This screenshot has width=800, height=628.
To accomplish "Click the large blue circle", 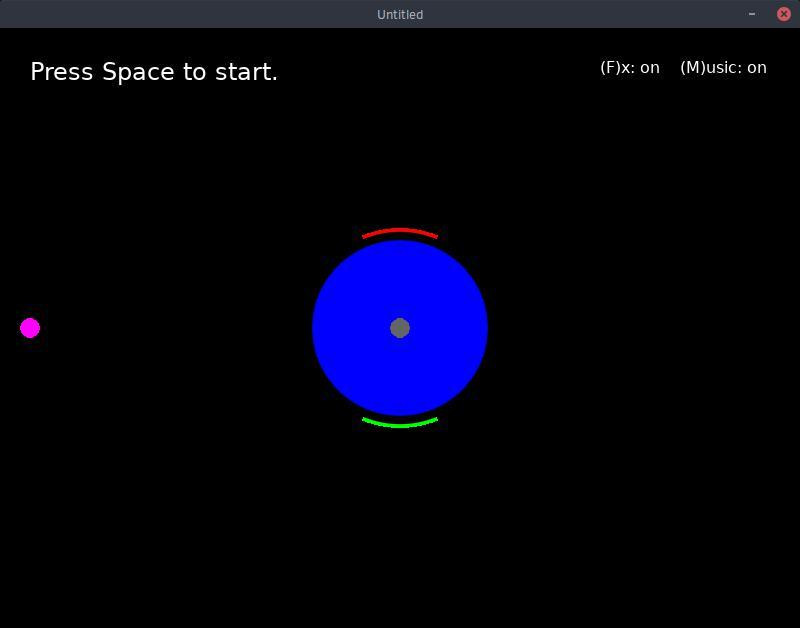I will [x=400, y=328].
